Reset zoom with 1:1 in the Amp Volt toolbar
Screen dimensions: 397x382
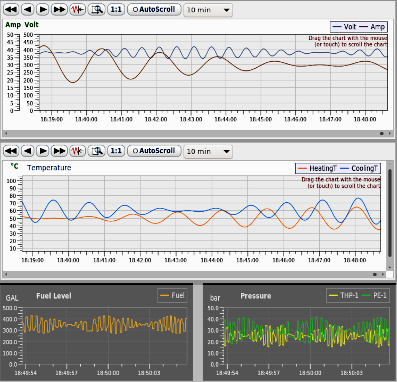click(x=116, y=9)
